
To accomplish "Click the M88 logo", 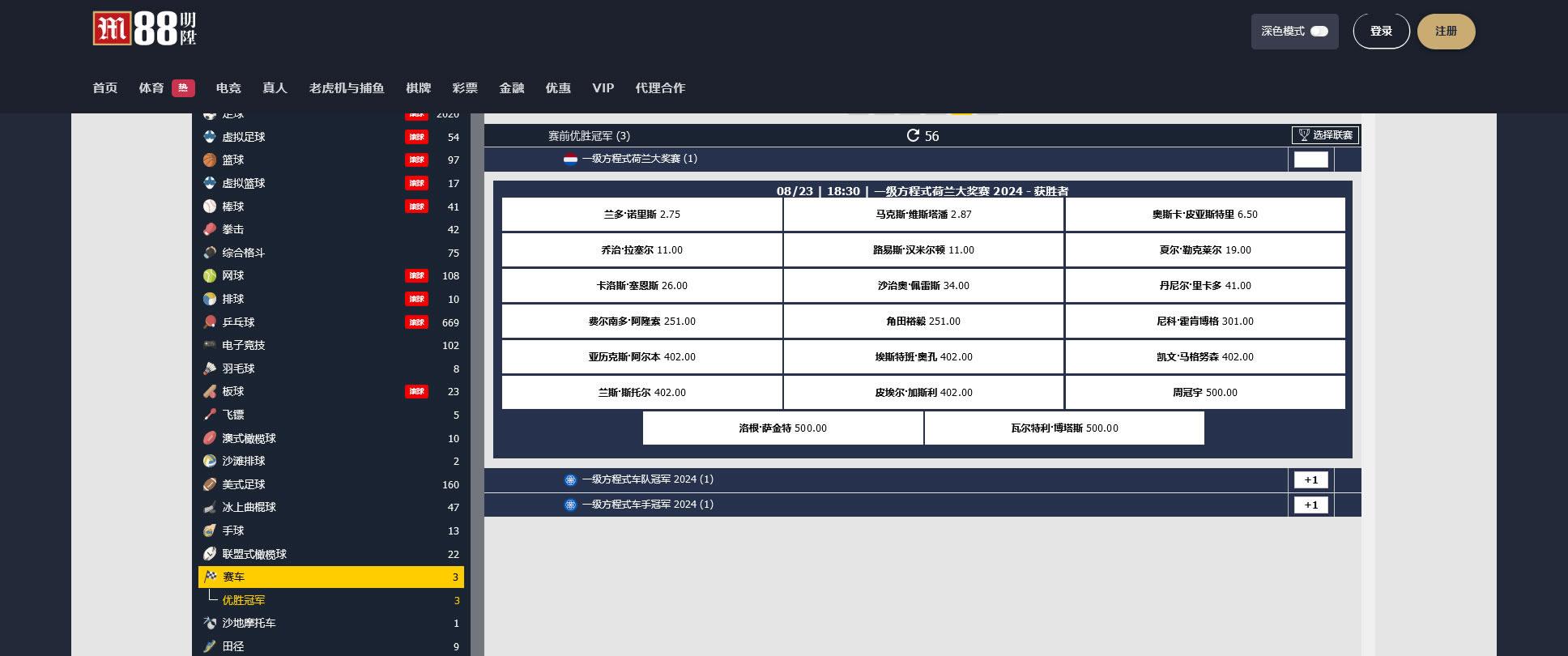I will coord(145,30).
